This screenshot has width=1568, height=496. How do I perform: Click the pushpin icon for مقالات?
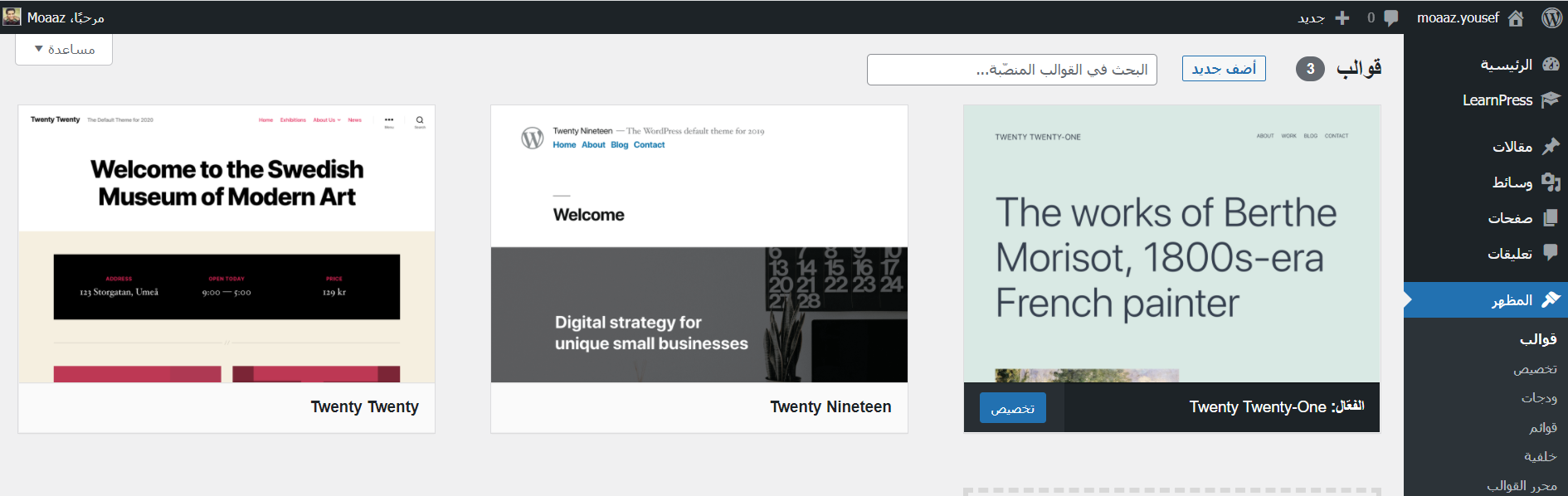click(1551, 146)
